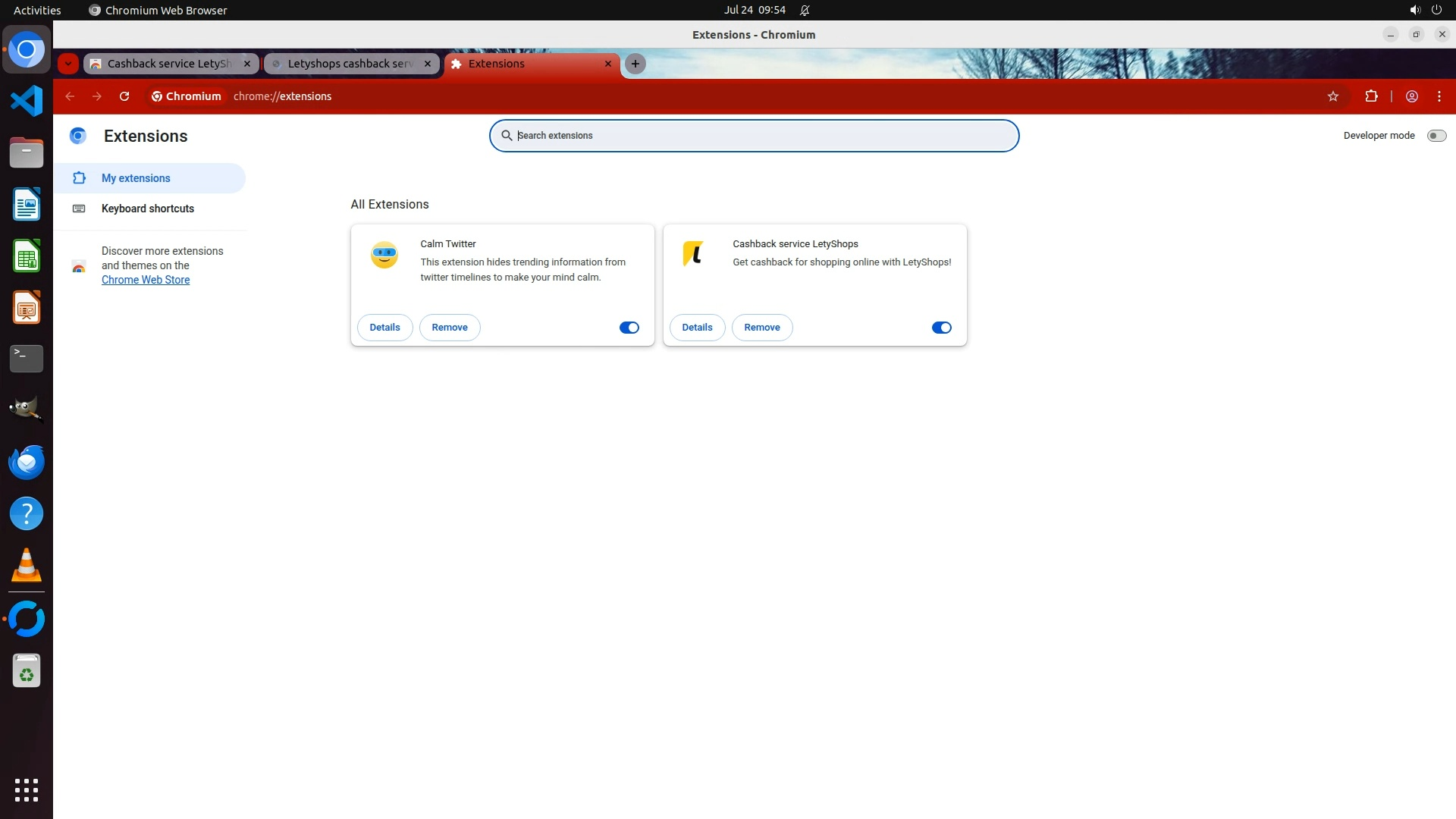This screenshot has height=819, width=1456.
Task: Enable Developer mode switch
Action: 1436,136
